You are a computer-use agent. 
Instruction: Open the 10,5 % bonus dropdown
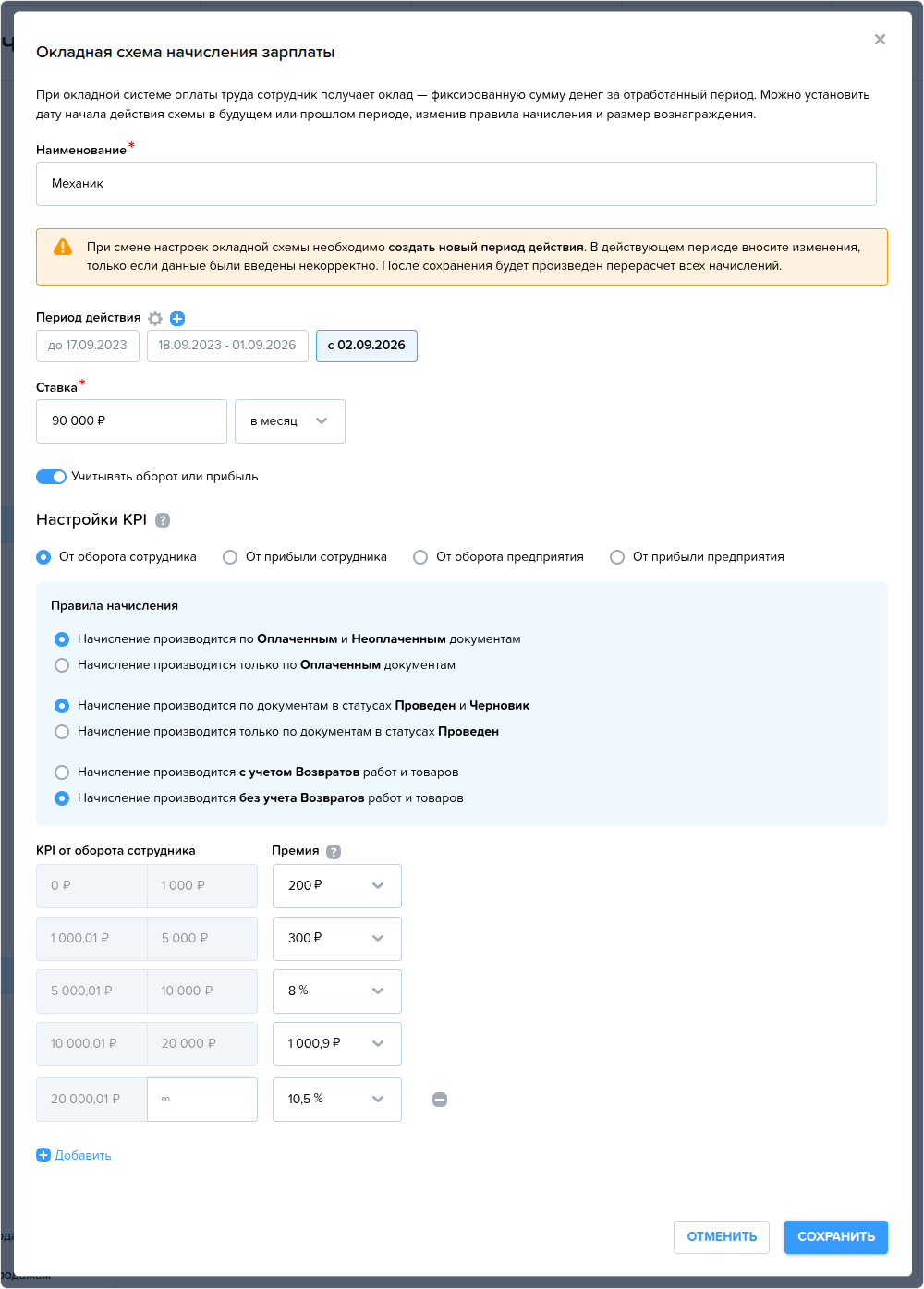pos(337,1100)
